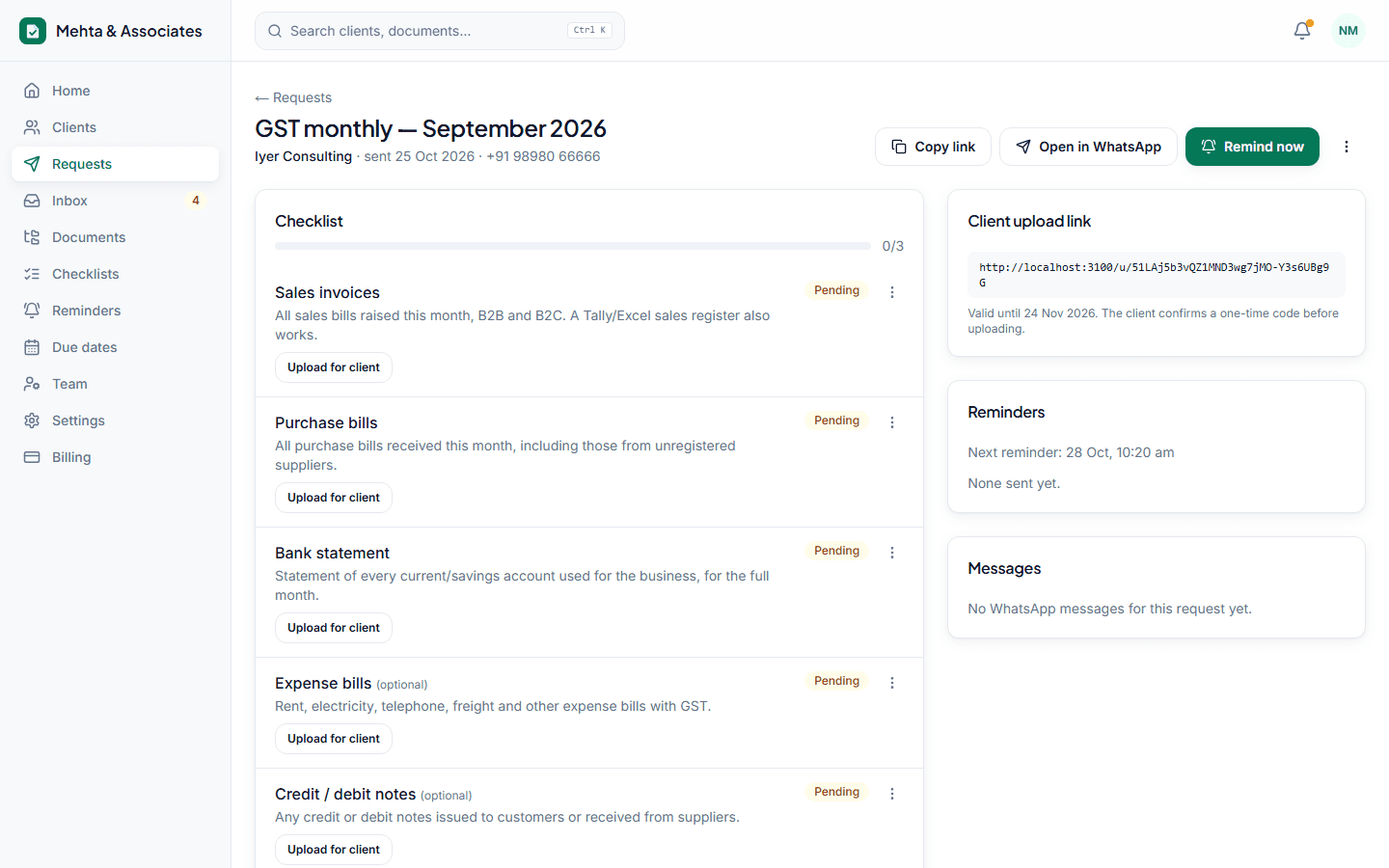Open Settings from the sidebar
Viewport: 1389px width, 868px height.
click(115, 420)
